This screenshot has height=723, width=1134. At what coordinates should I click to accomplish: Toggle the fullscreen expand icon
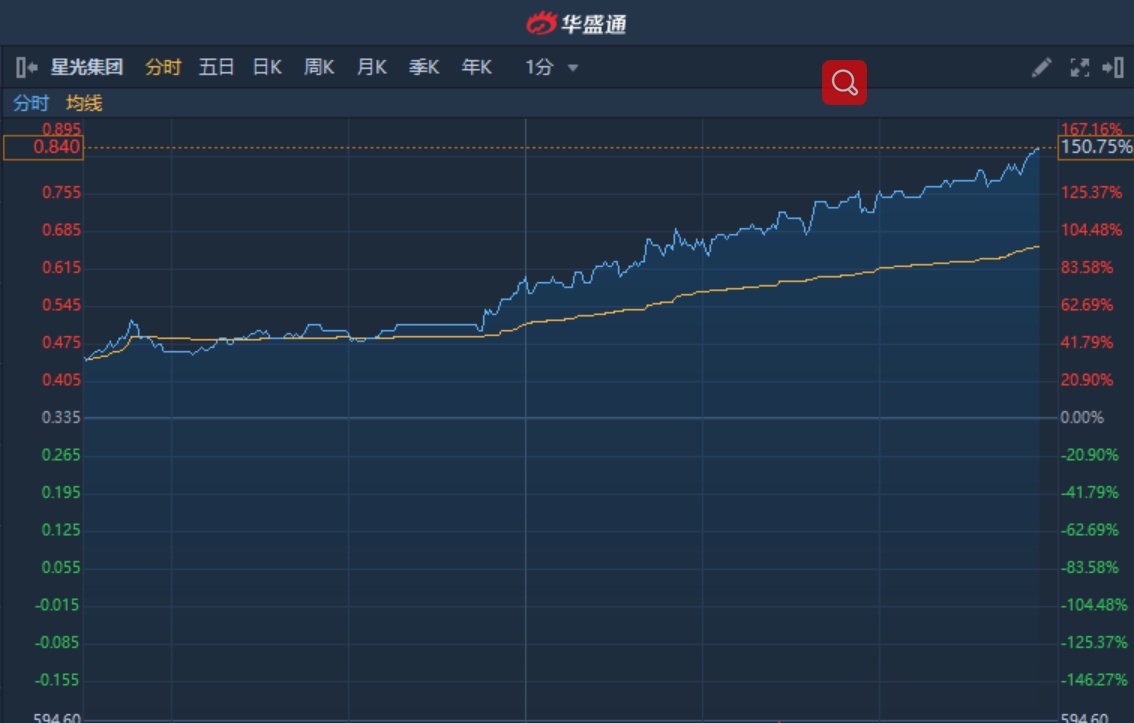pyautogui.click(x=1080, y=68)
